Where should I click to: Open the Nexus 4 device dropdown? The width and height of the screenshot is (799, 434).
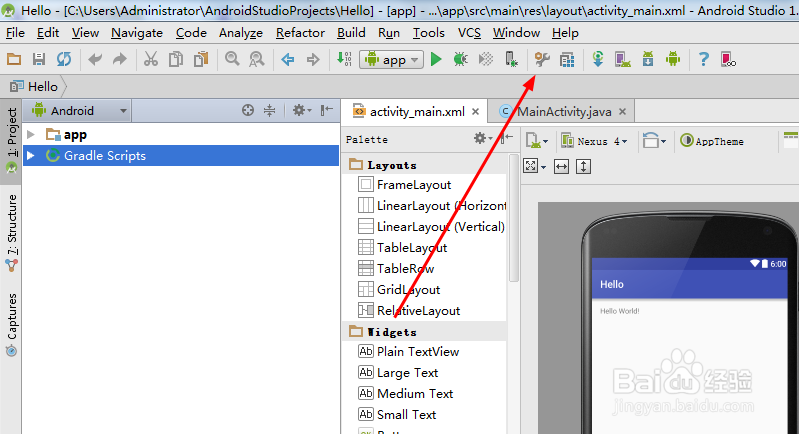point(594,141)
